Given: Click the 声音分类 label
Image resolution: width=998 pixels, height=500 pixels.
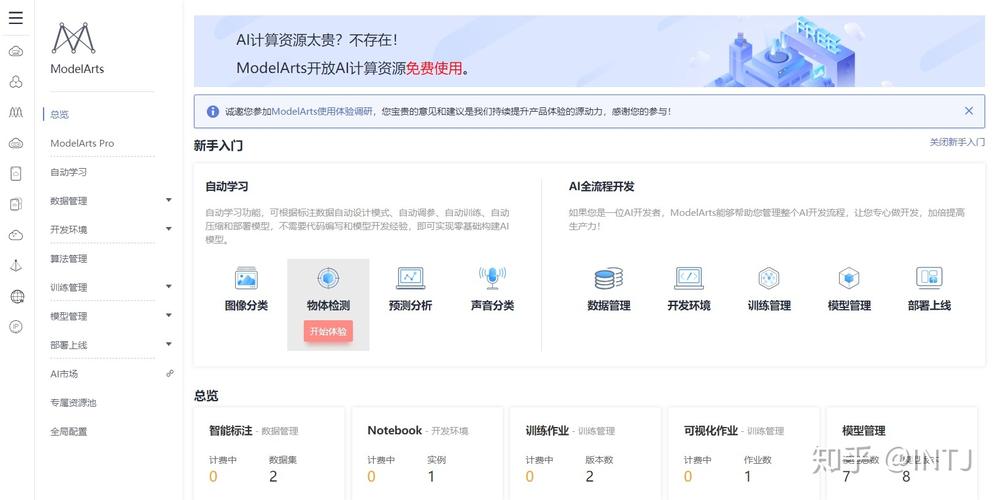Looking at the screenshot, I should pyautogui.click(x=492, y=305).
